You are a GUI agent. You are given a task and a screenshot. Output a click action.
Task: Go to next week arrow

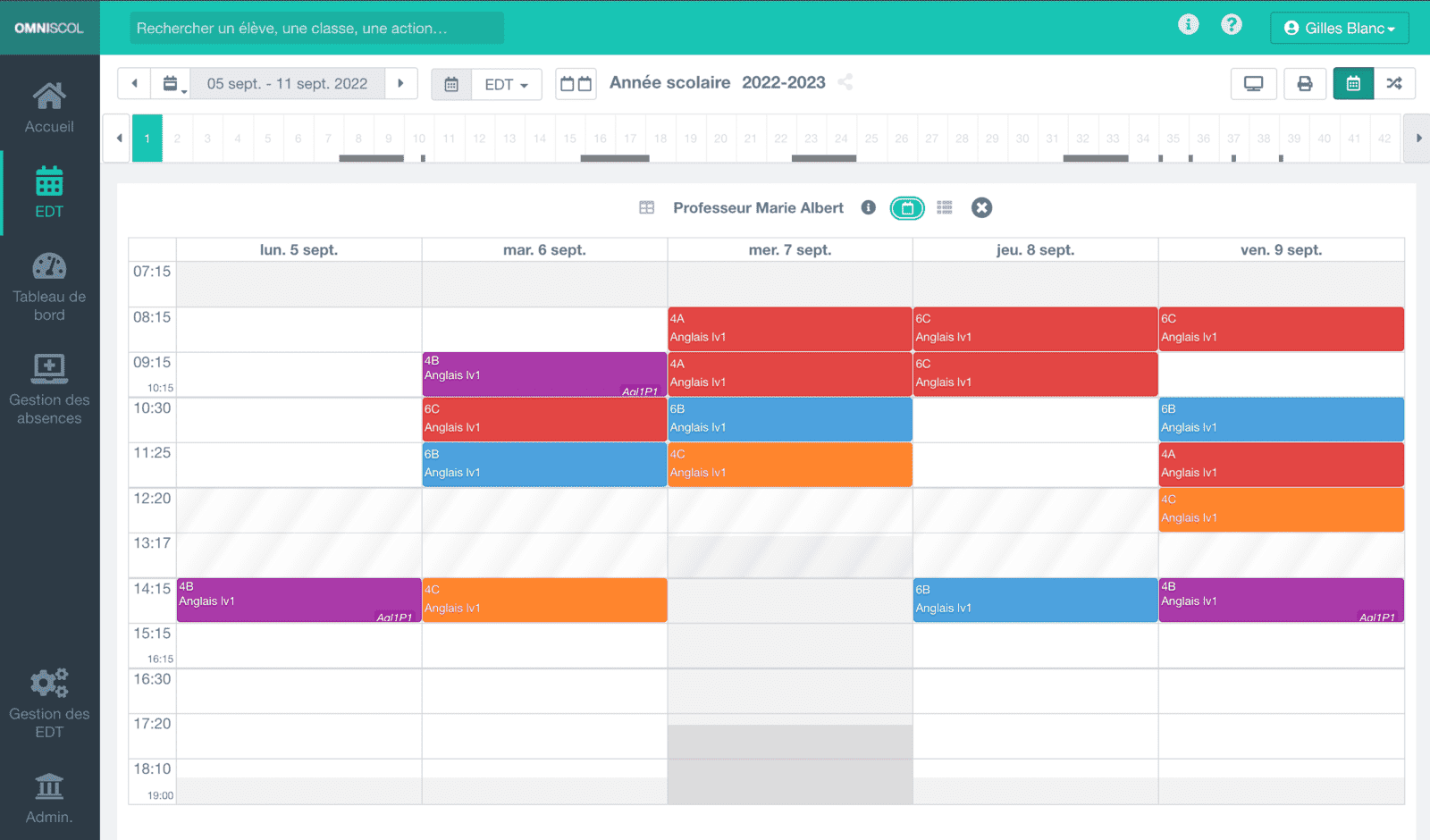click(401, 83)
